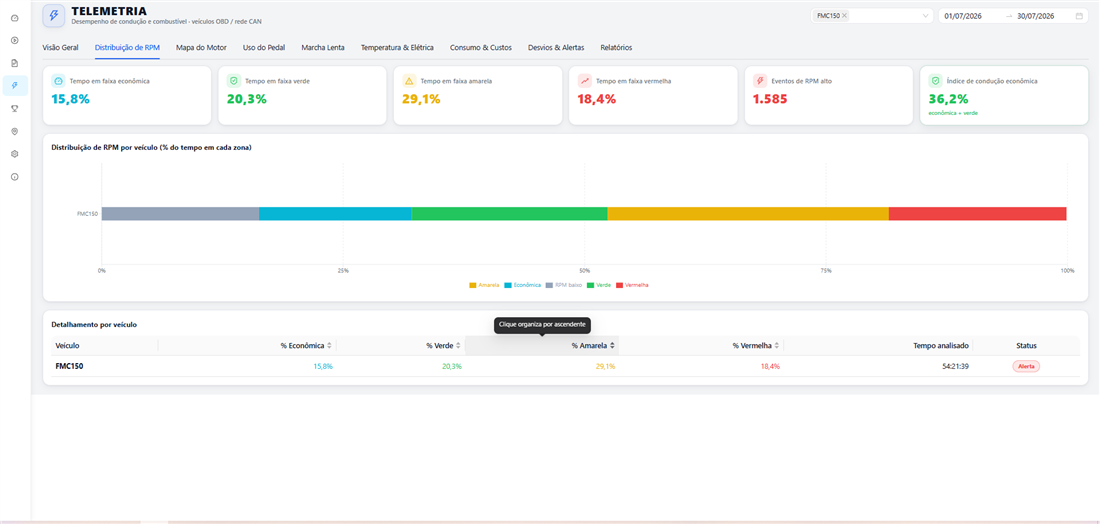Switch to the Visão Geral tab
The width and height of the screenshot is (1100, 524).
tap(60, 48)
